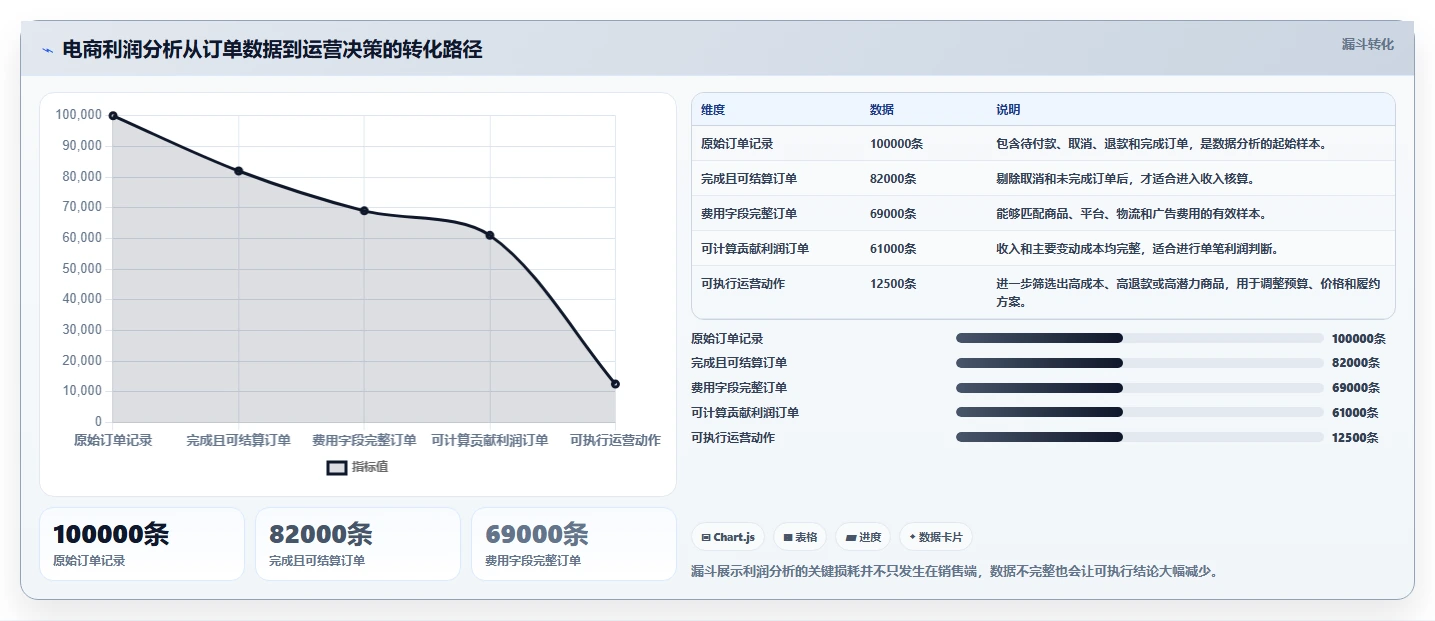1435x621 pixels.
Task: Click the 100000条 table data cell
Action: (896, 144)
